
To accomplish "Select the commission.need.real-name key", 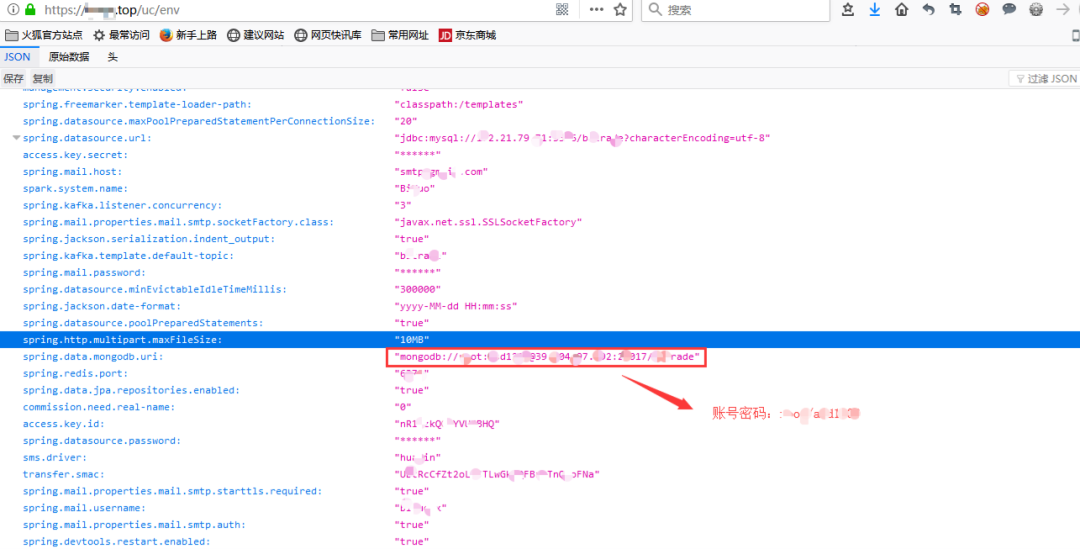I will [99, 407].
